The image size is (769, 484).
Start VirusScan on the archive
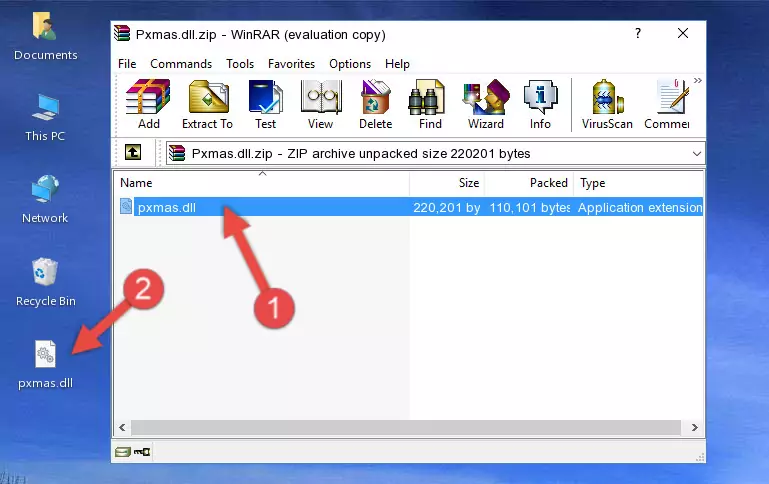pyautogui.click(x=607, y=104)
